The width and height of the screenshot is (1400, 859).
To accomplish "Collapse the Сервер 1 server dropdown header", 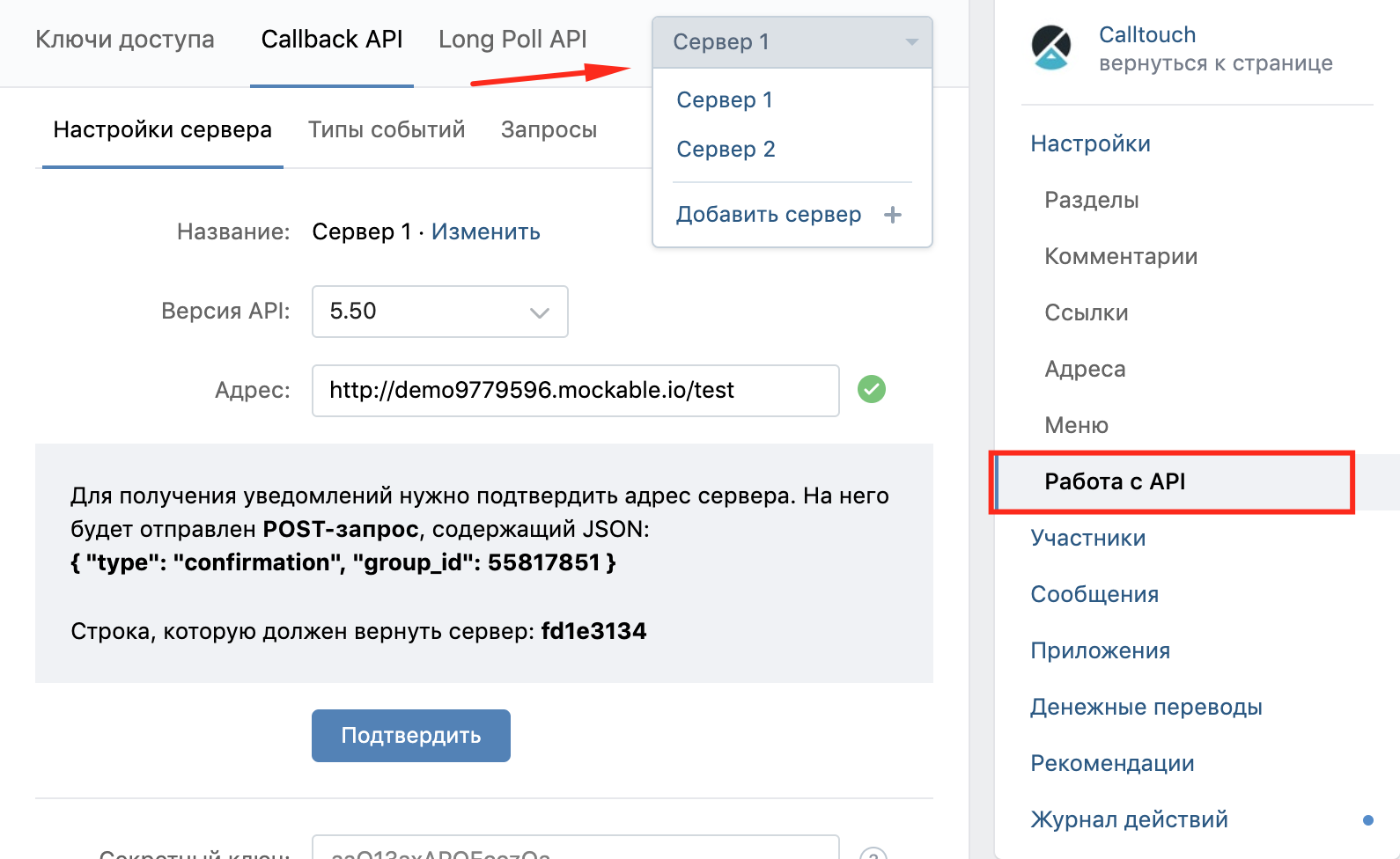I will point(792,42).
